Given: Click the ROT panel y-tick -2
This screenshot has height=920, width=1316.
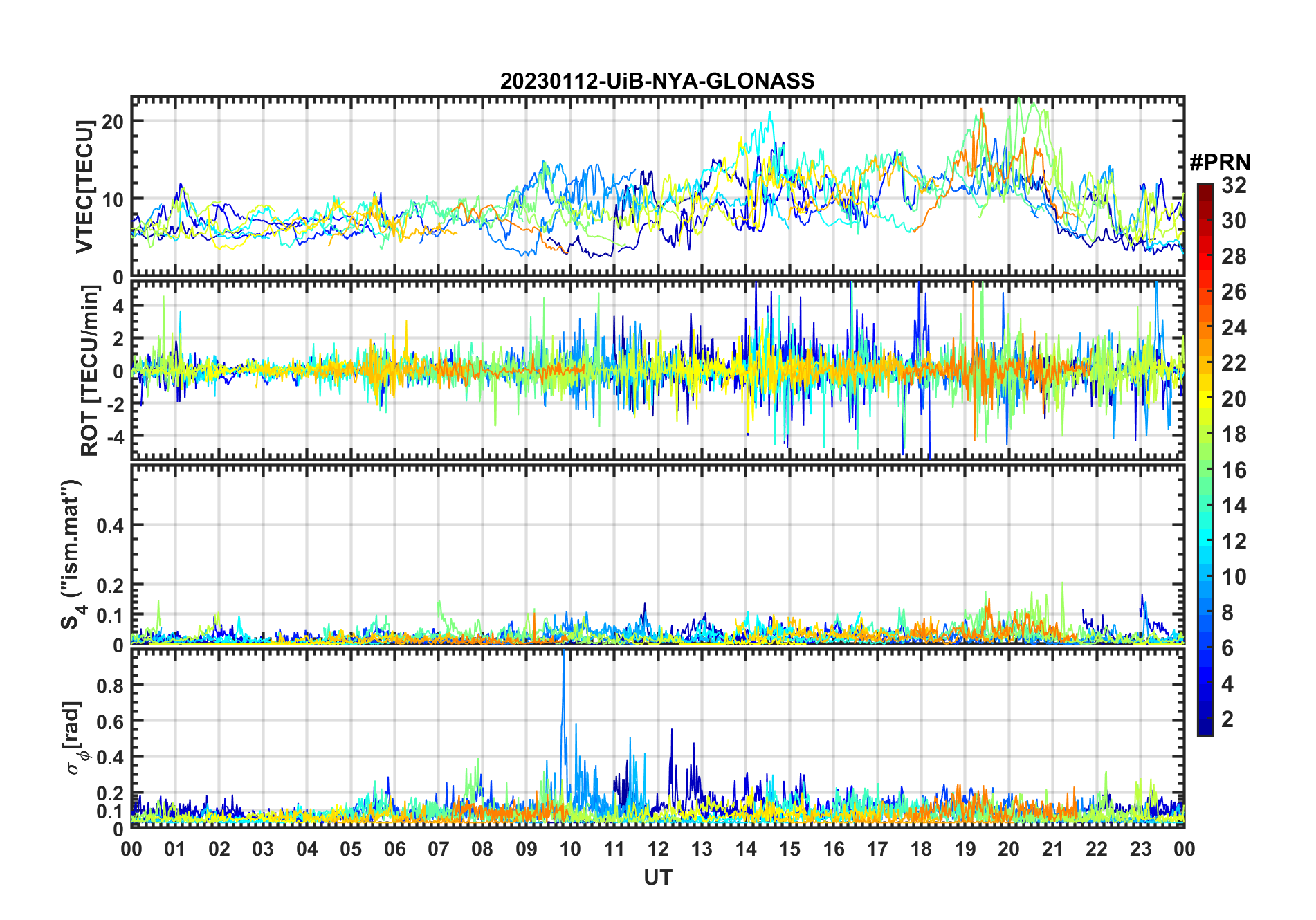Looking at the screenshot, I should (x=114, y=404).
